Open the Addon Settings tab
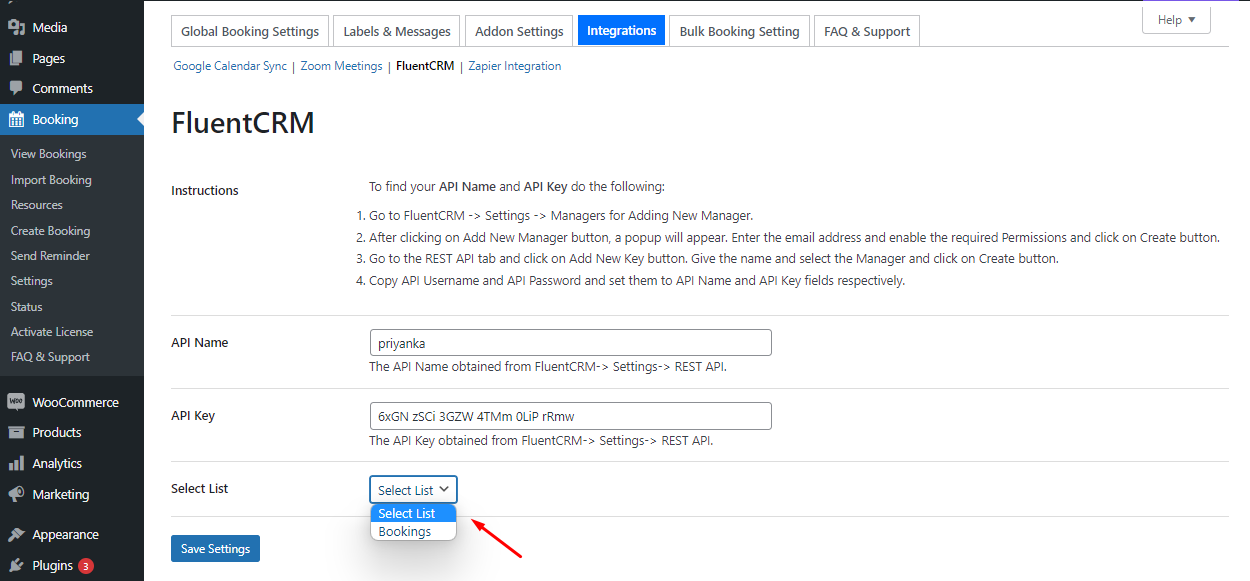1250x581 pixels. [x=519, y=31]
